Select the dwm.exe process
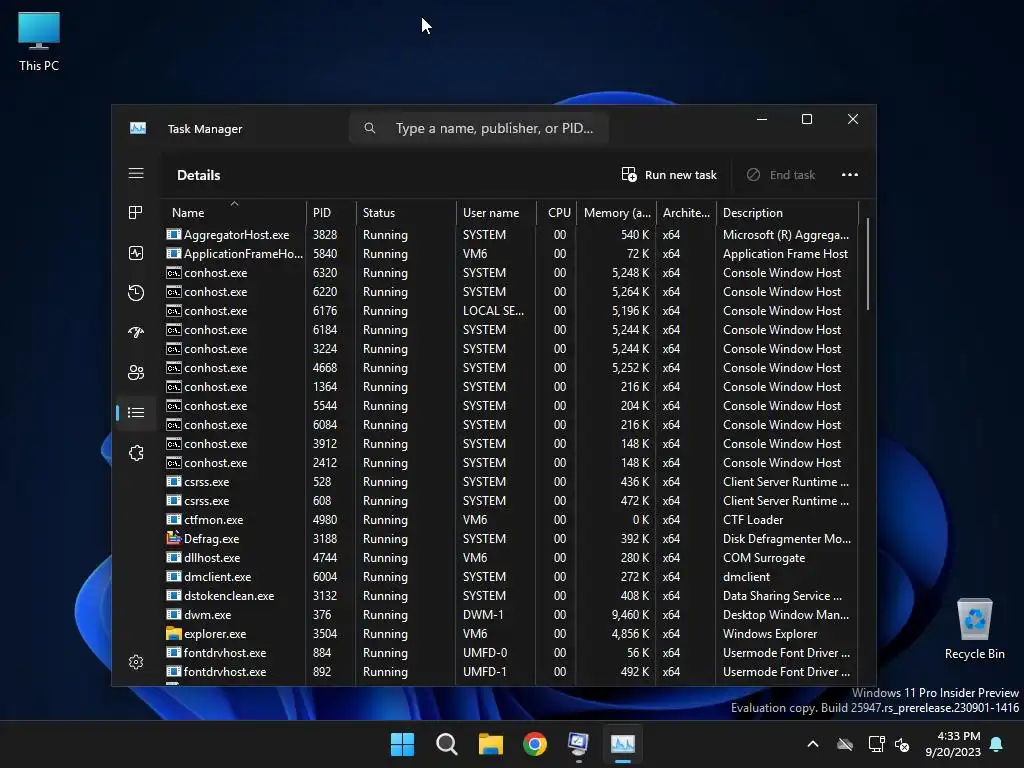 coord(509,615)
